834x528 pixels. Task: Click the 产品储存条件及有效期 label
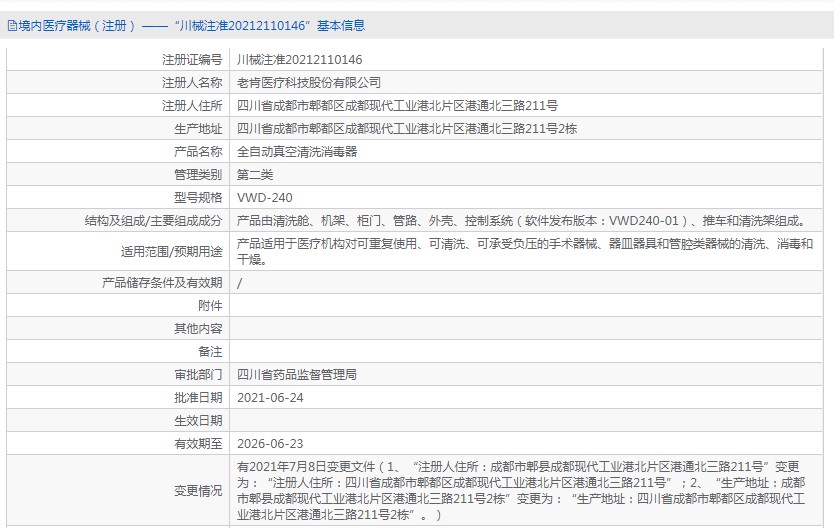coord(162,282)
